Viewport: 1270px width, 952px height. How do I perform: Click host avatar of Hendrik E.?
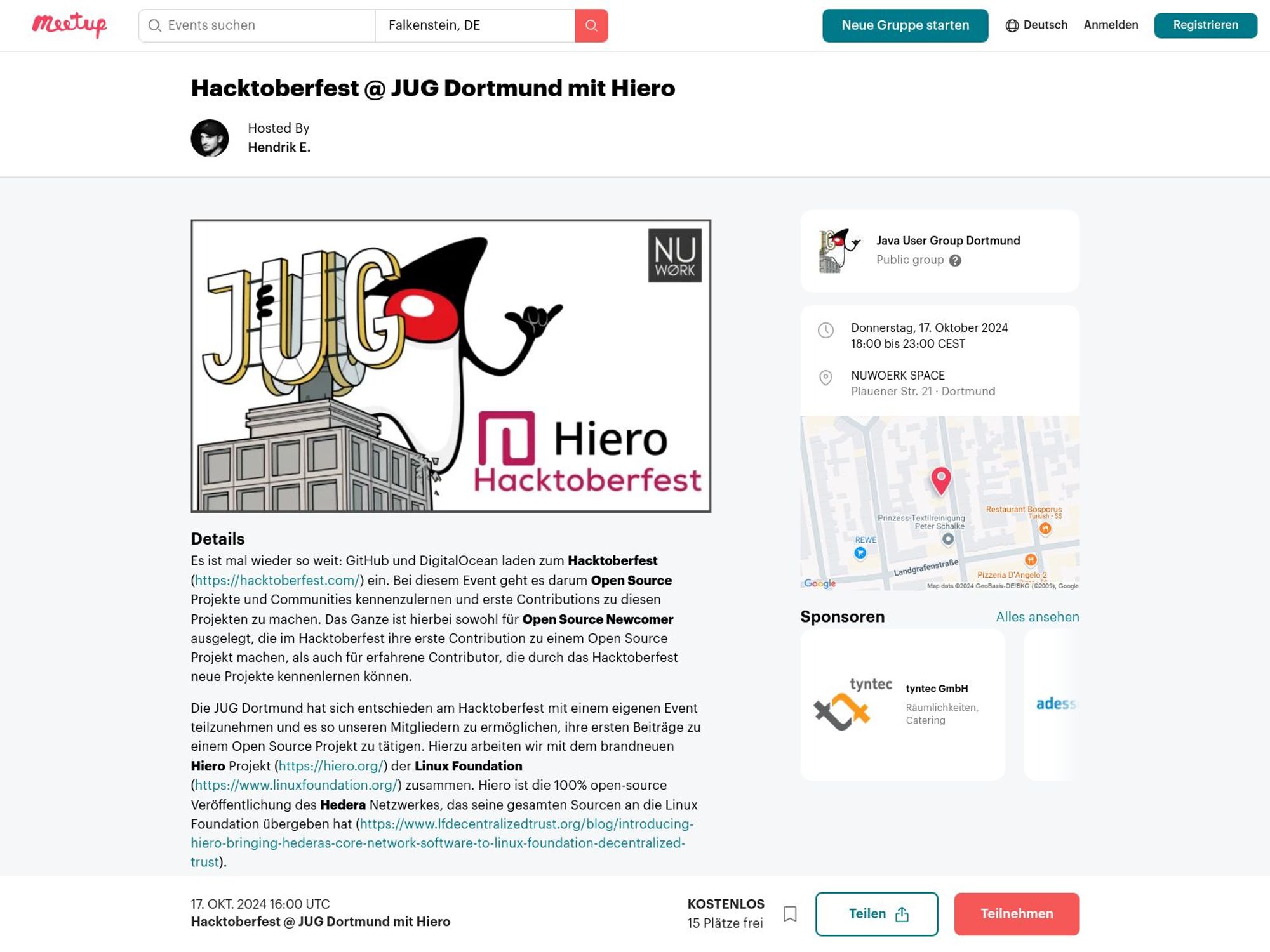pyautogui.click(x=210, y=138)
